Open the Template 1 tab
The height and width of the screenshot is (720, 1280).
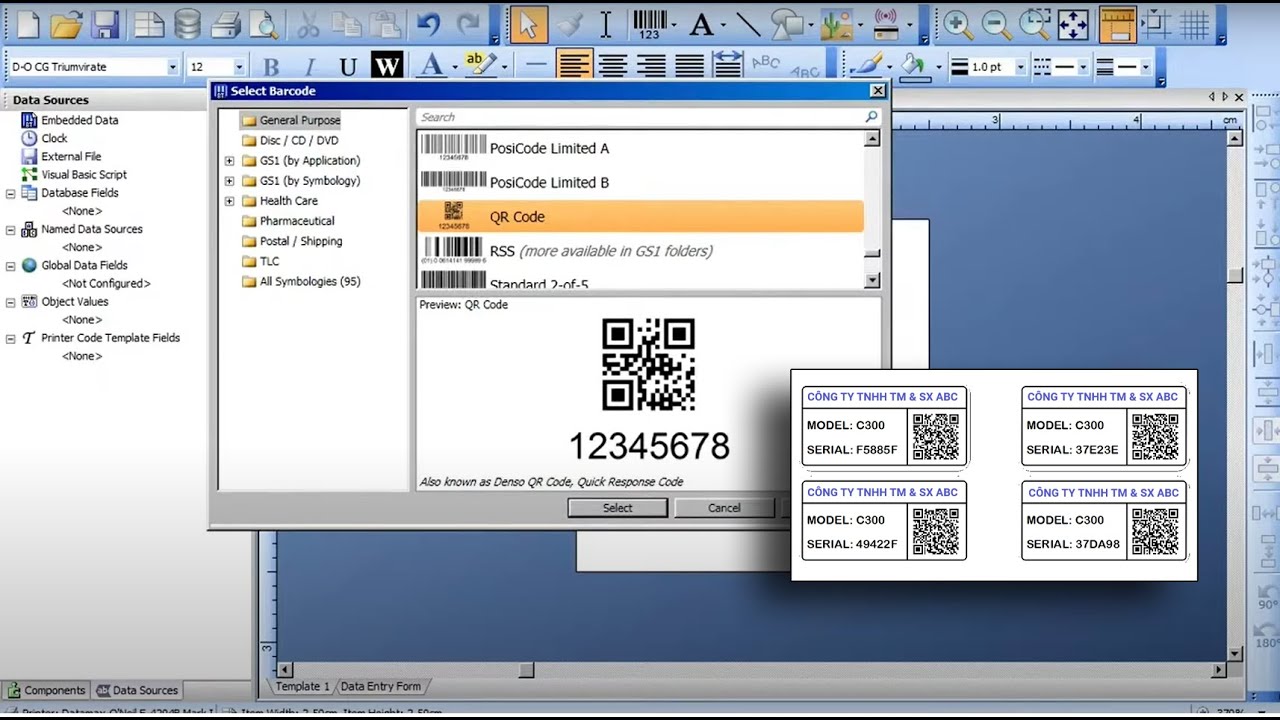(302, 686)
